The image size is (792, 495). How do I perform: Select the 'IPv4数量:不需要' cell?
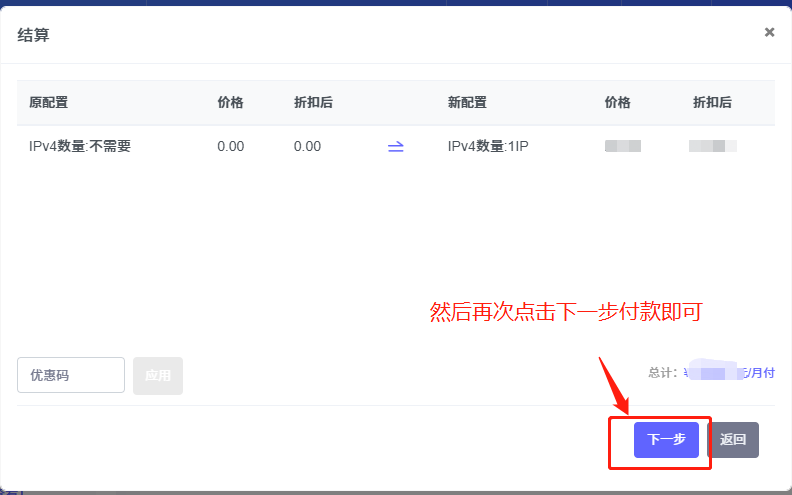click(80, 147)
